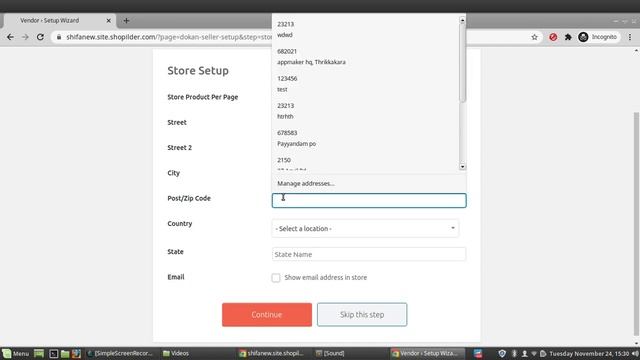Click the State Name field
Image resolution: width=640 pixels, height=360 pixels.
coord(369,254)
